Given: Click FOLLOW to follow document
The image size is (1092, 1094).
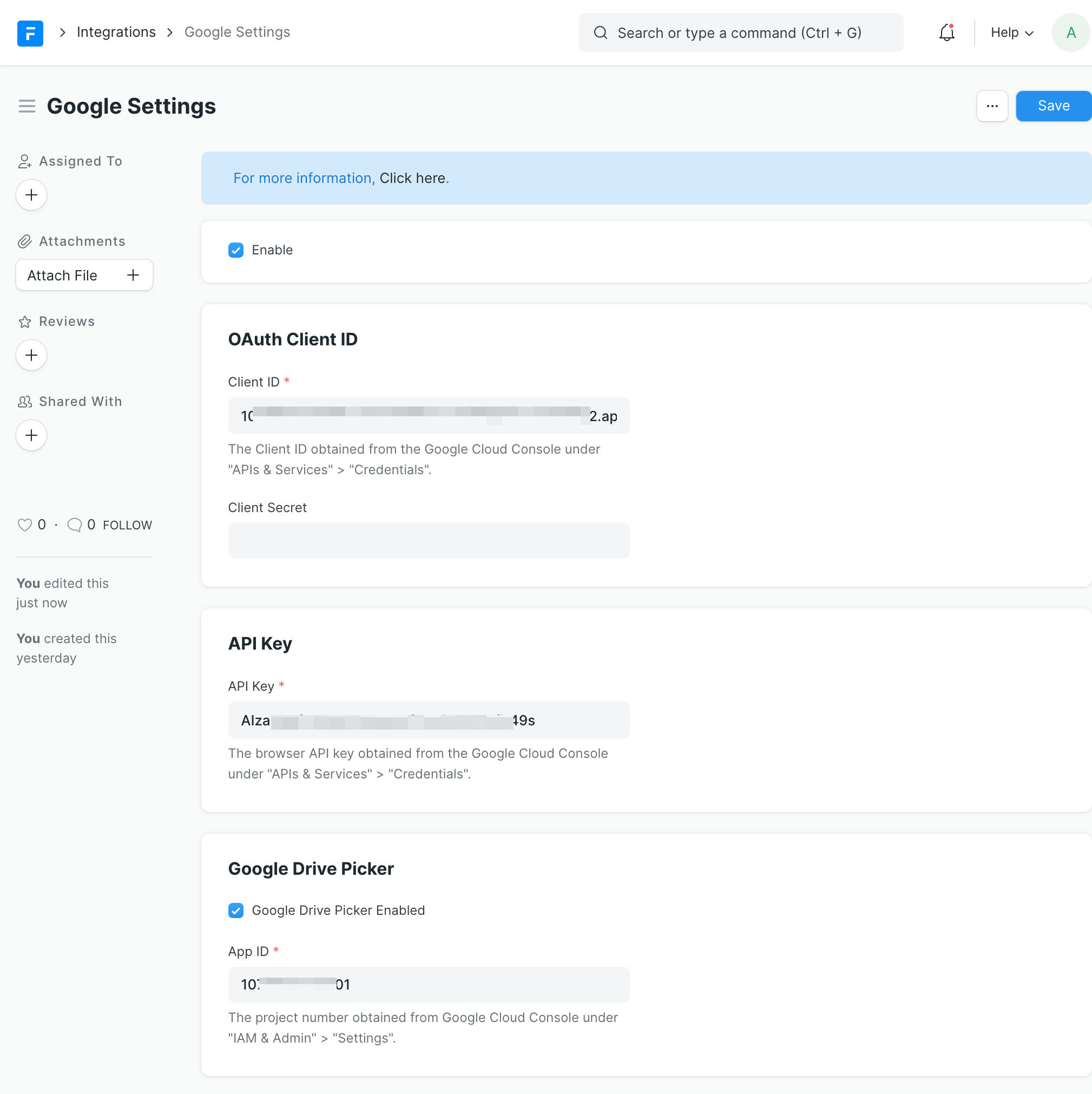Looking at the screenshot, I should [127, 525].
